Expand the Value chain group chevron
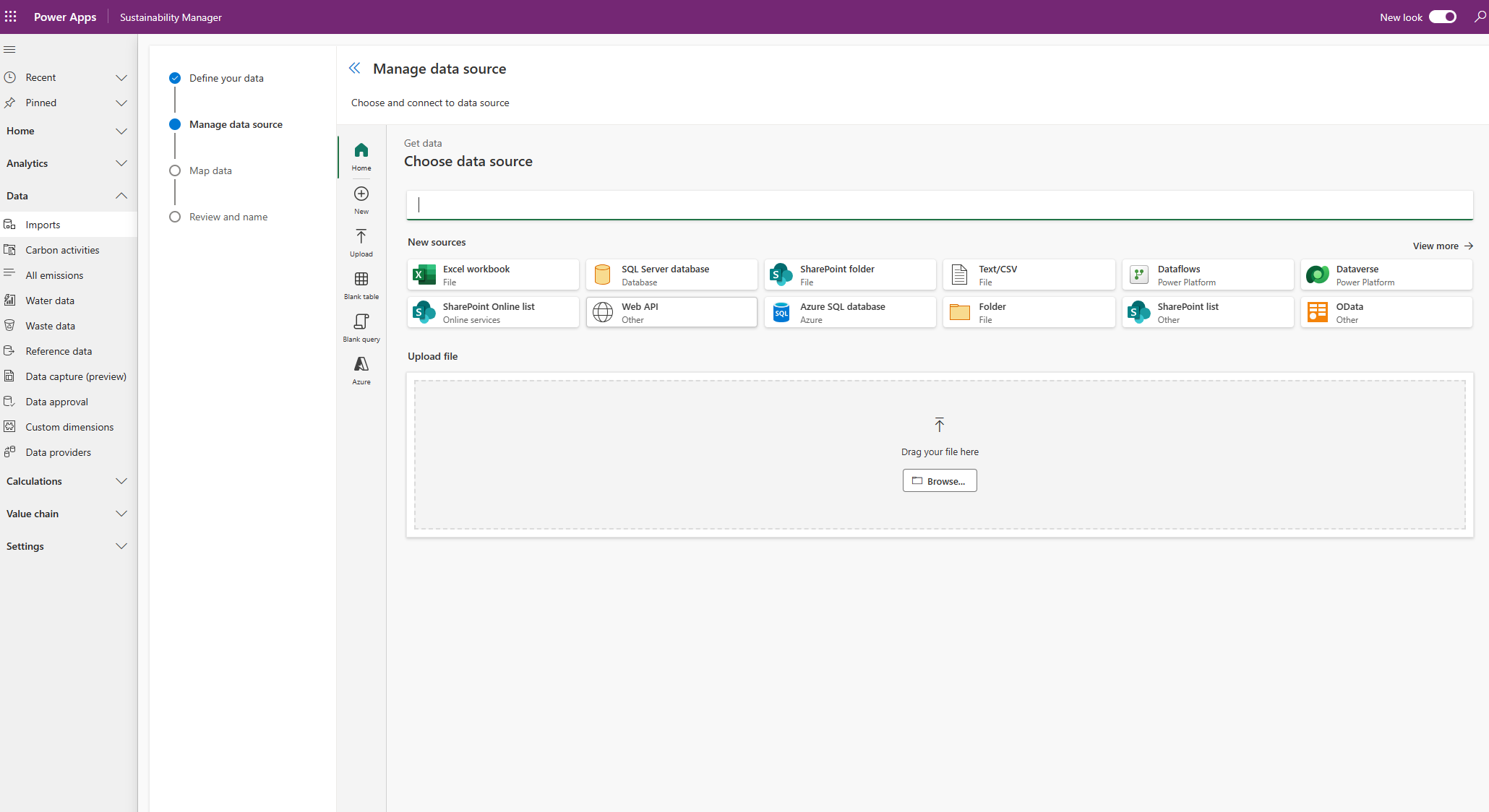This screenshot has width=1489, height=812. pyautogui.click(x=121, y=514)
